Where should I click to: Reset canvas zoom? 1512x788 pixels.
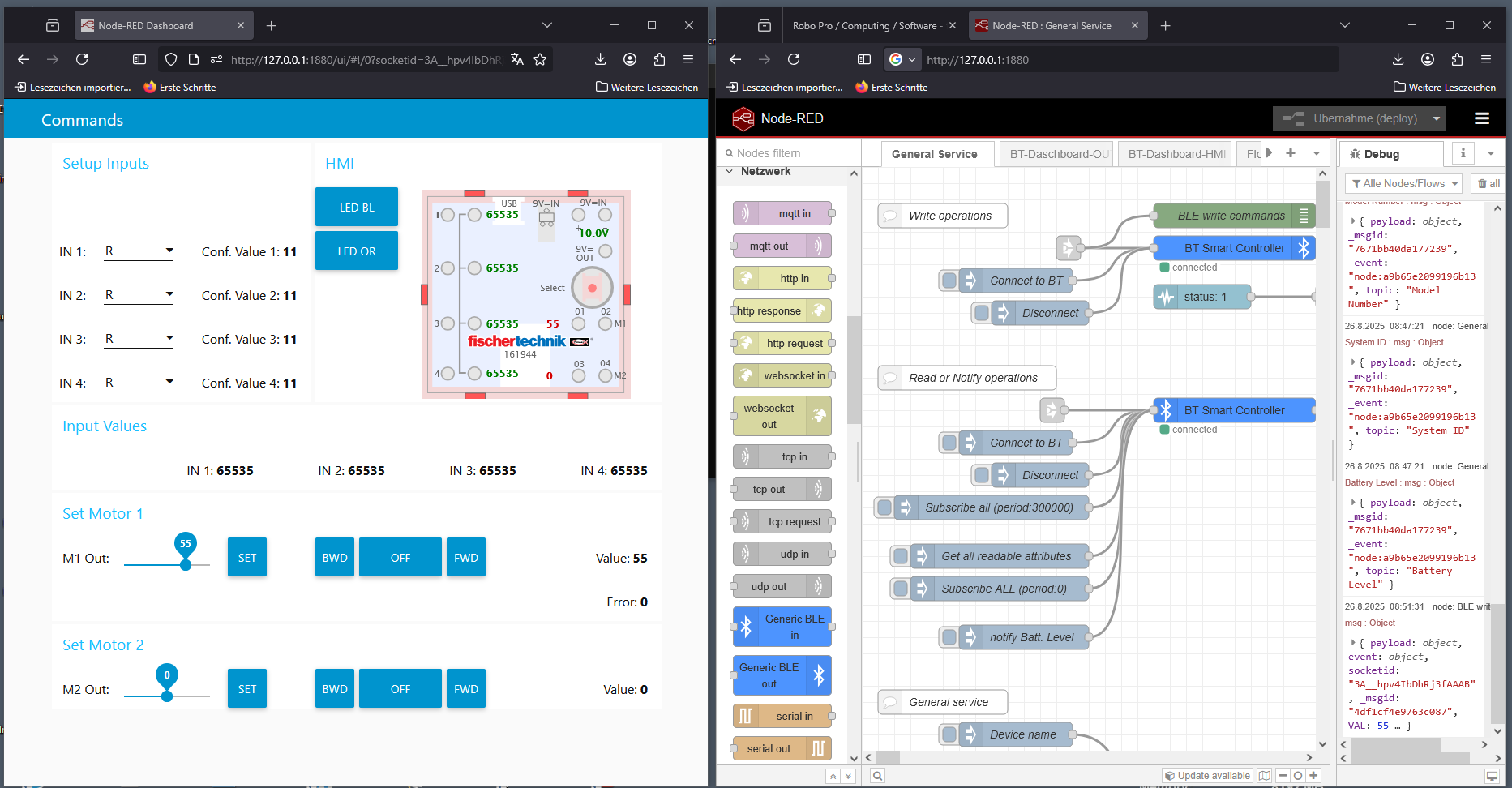pyautogui.click(x=1298, y=776)
